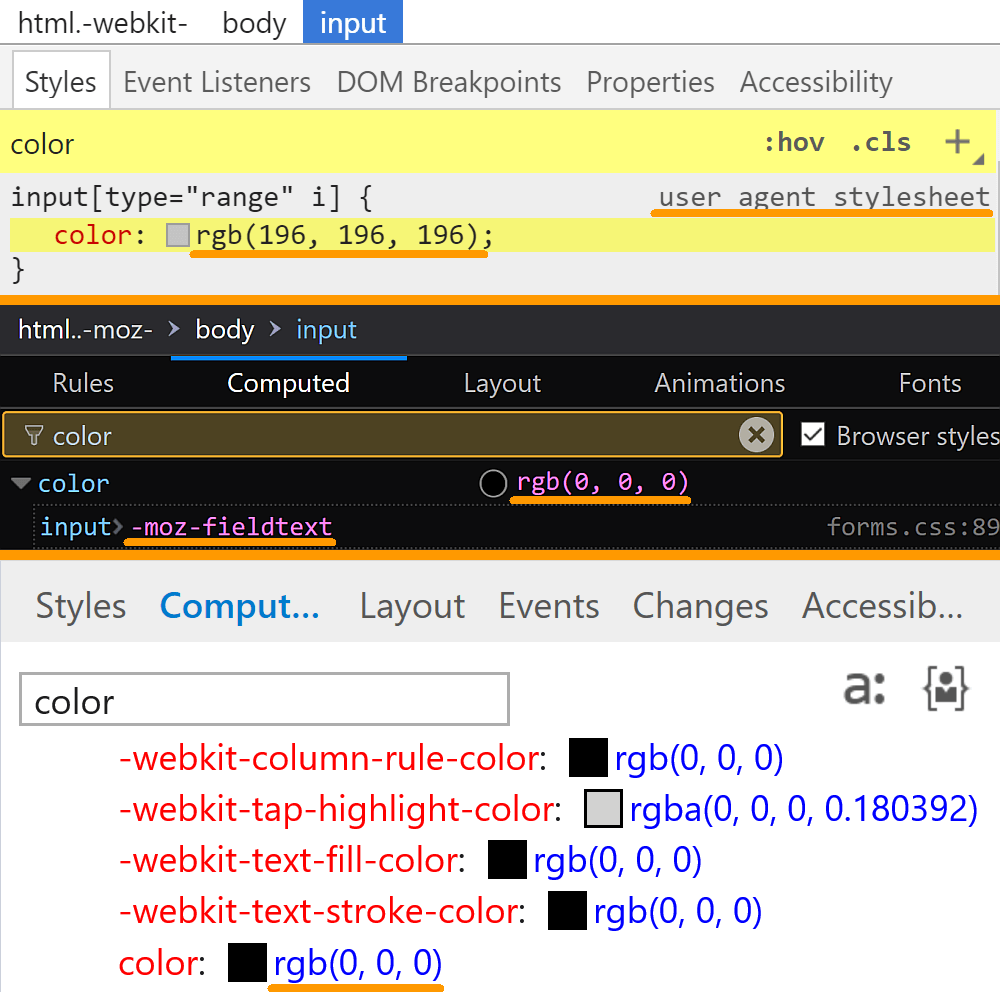Click the black swatch next to -webkit-text-fill-color
Image resolution: width=1000 pixels, height=992 pixels.
507,860
